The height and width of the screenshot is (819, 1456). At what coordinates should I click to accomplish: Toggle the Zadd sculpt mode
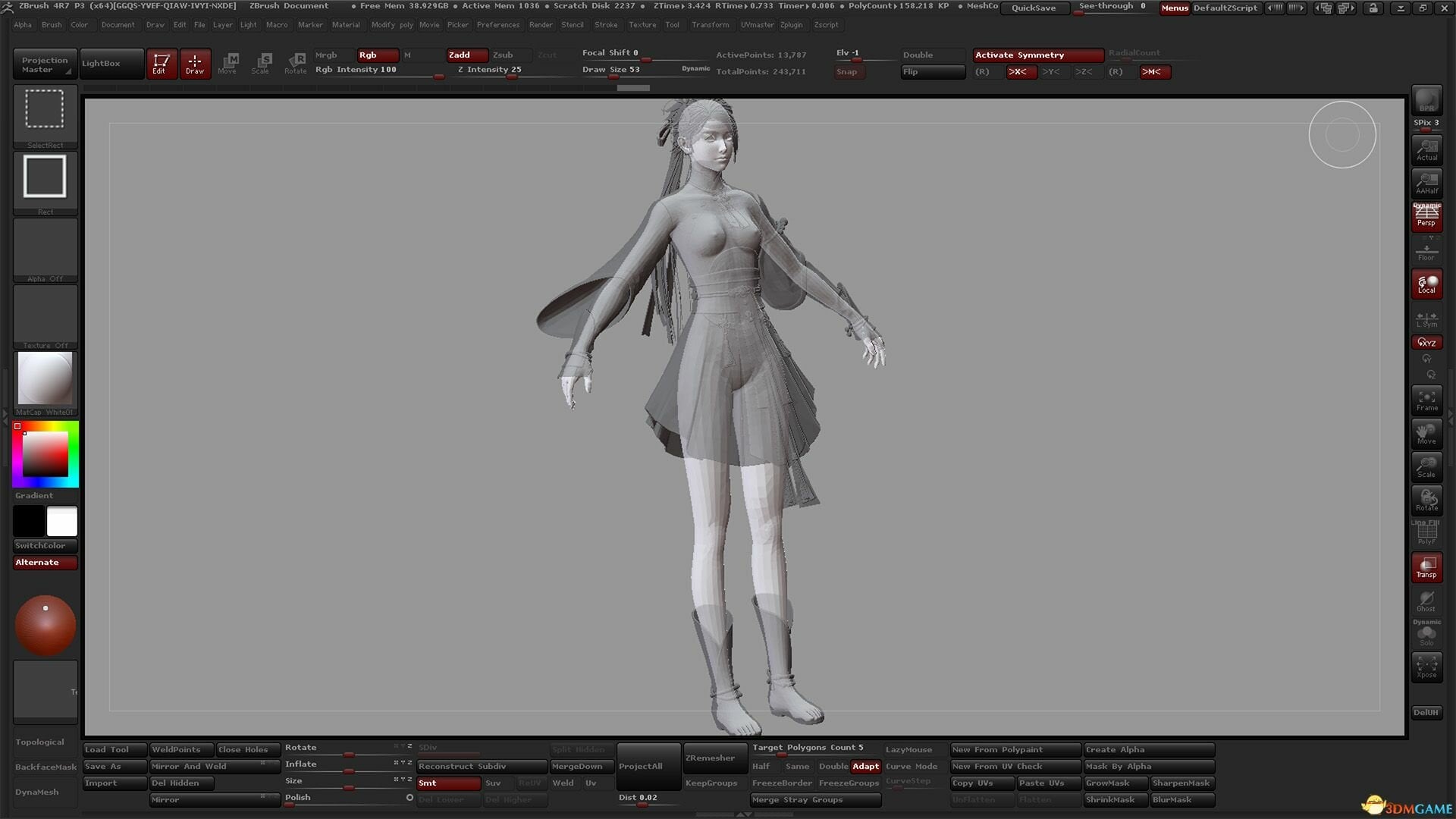(467, 55)
